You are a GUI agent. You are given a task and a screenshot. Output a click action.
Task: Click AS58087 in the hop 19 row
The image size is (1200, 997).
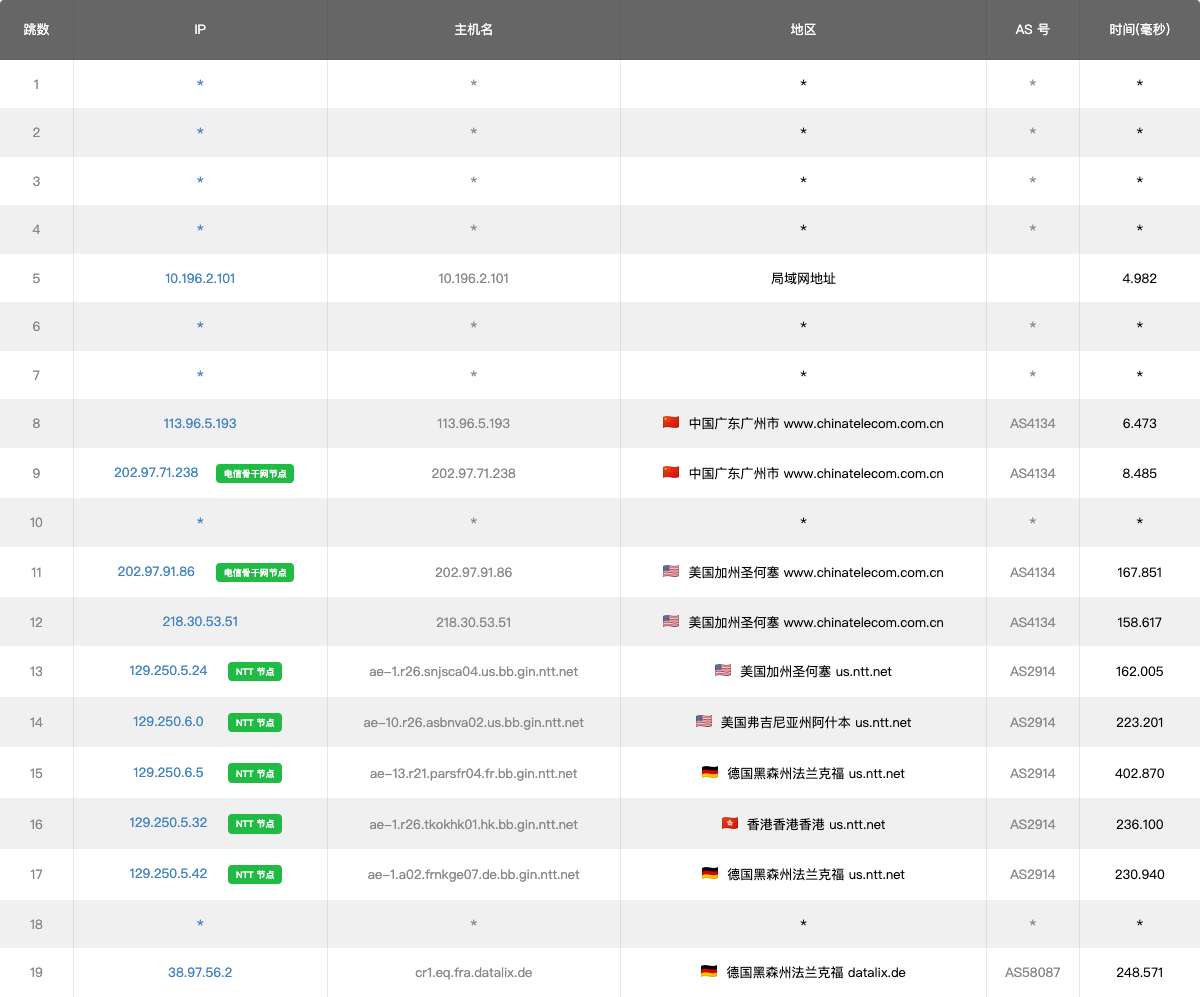[x=1032, y=972]
